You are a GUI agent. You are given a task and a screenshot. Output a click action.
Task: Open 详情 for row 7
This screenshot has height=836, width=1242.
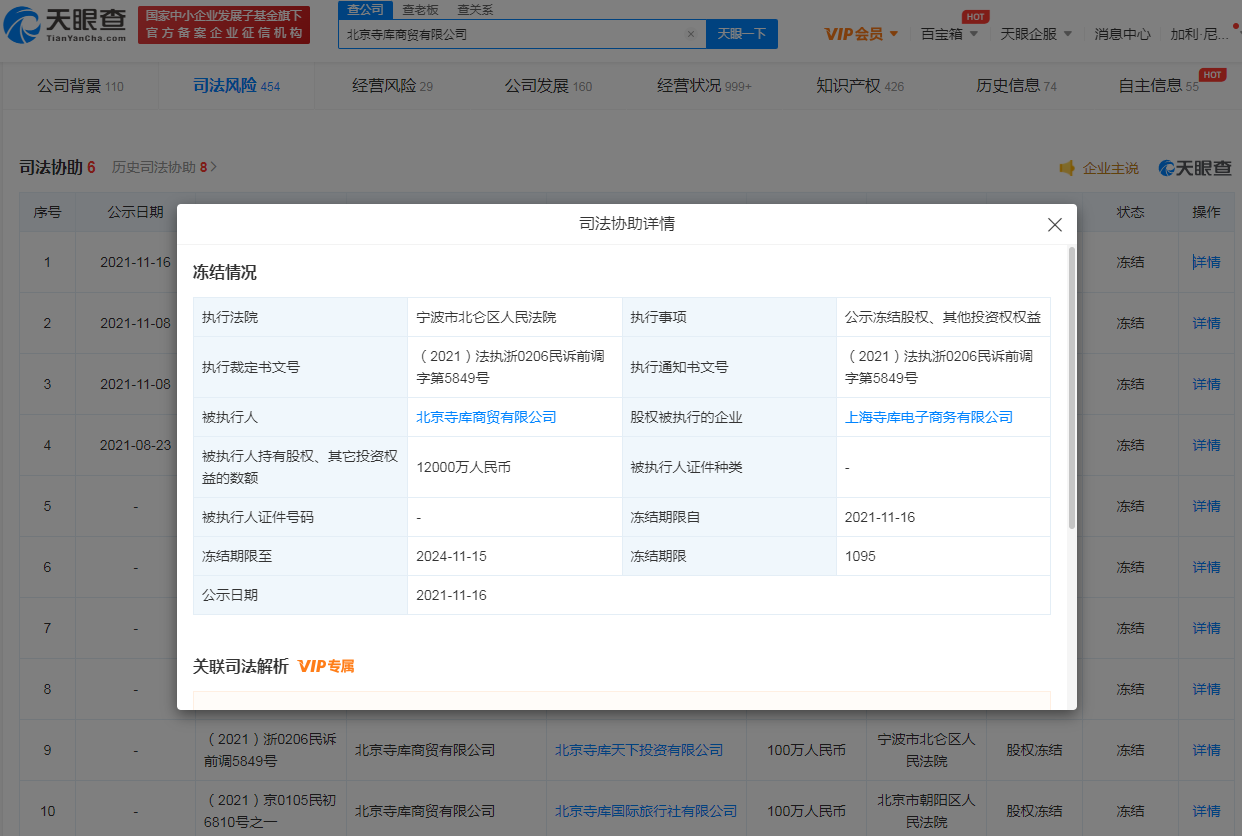(1206, 628)
